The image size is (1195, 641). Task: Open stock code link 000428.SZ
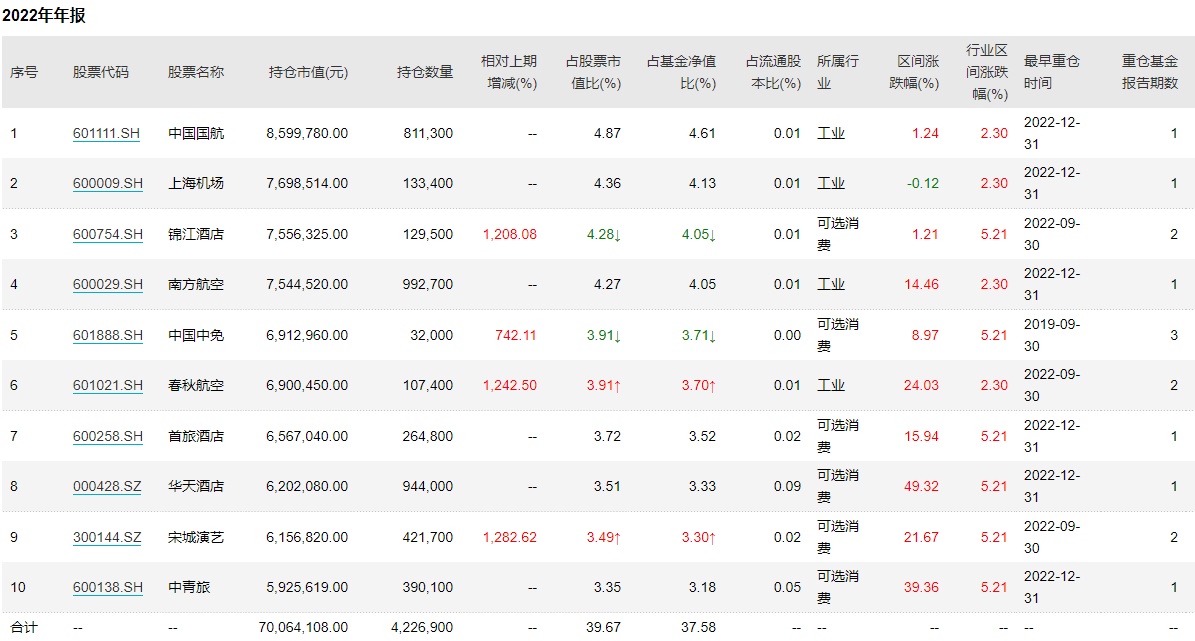[x=107, y=486]
